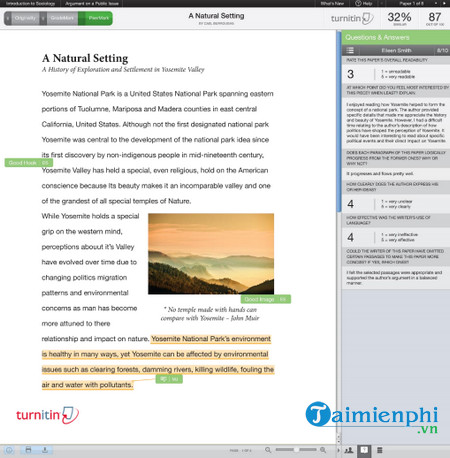Viewport: 450px width, 458px height.
Task: Collapse the side panel with divider arrow
Action: [339, 450]
